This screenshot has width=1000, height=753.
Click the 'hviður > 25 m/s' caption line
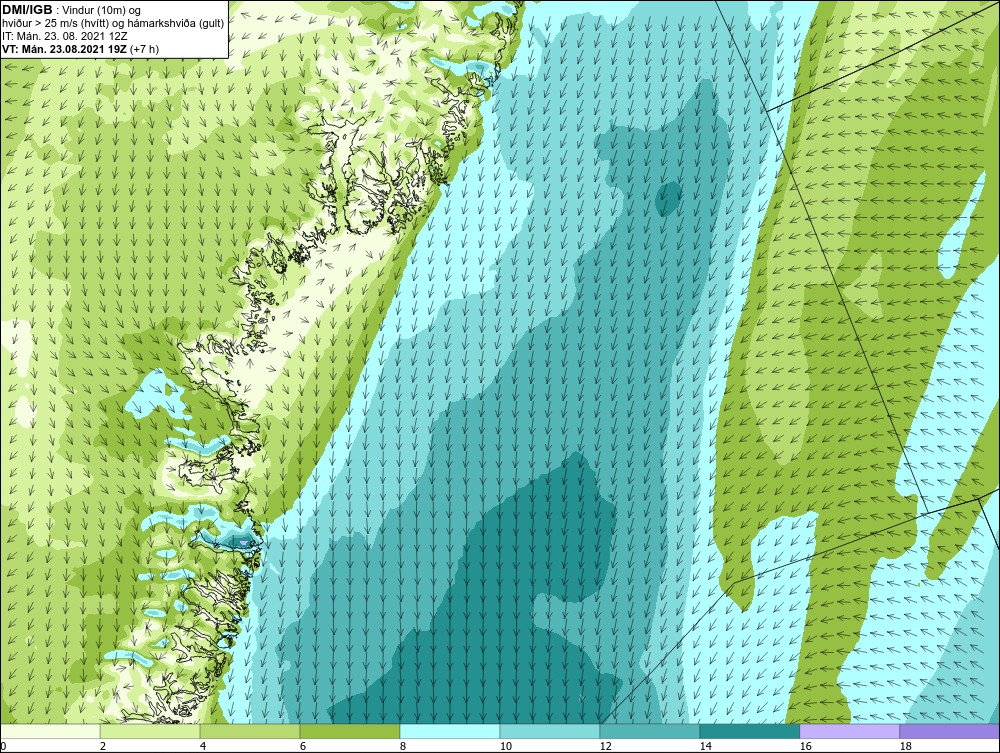(112, 23)
